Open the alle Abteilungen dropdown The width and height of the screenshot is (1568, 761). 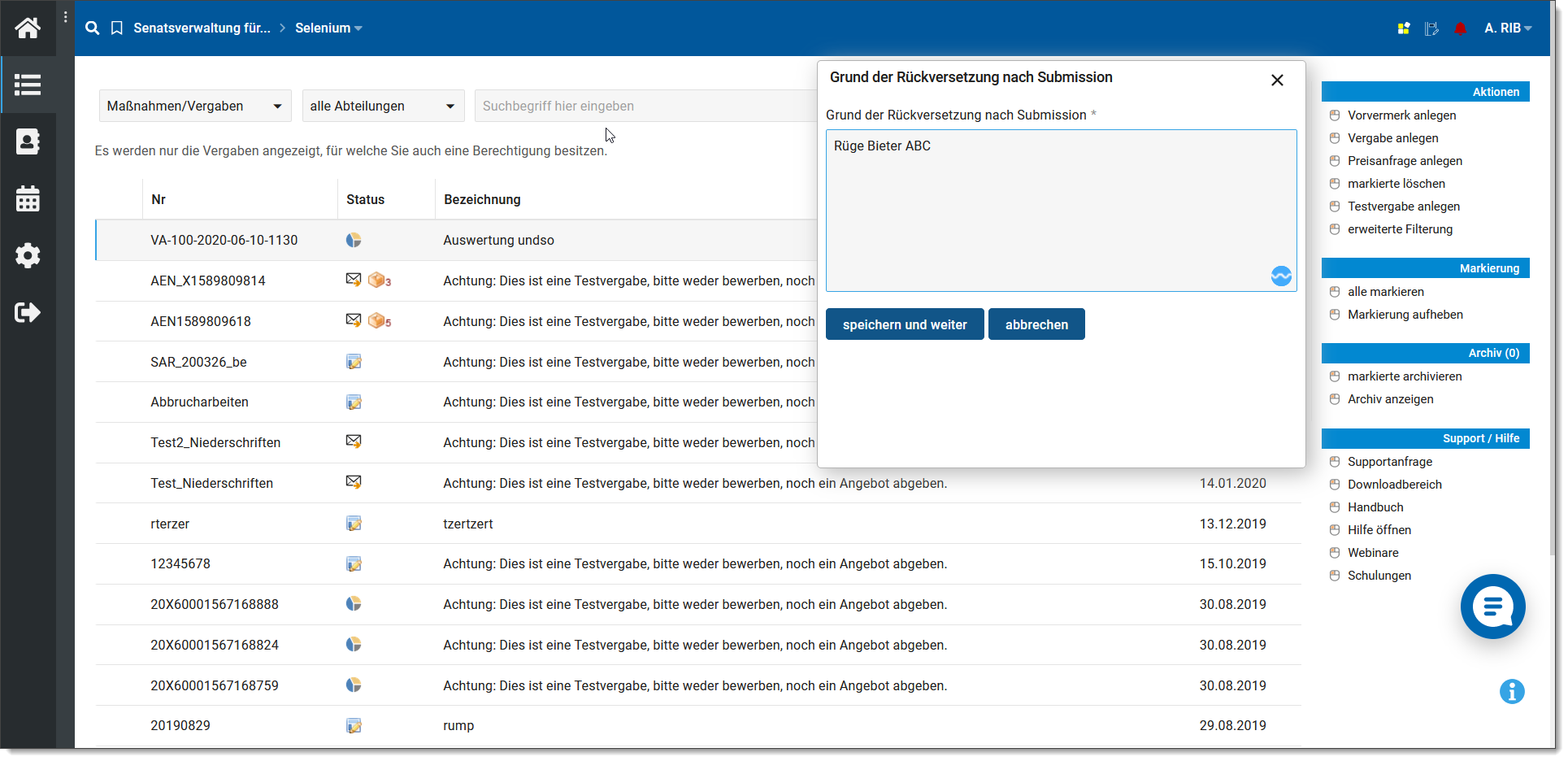(x=383, y=106)
